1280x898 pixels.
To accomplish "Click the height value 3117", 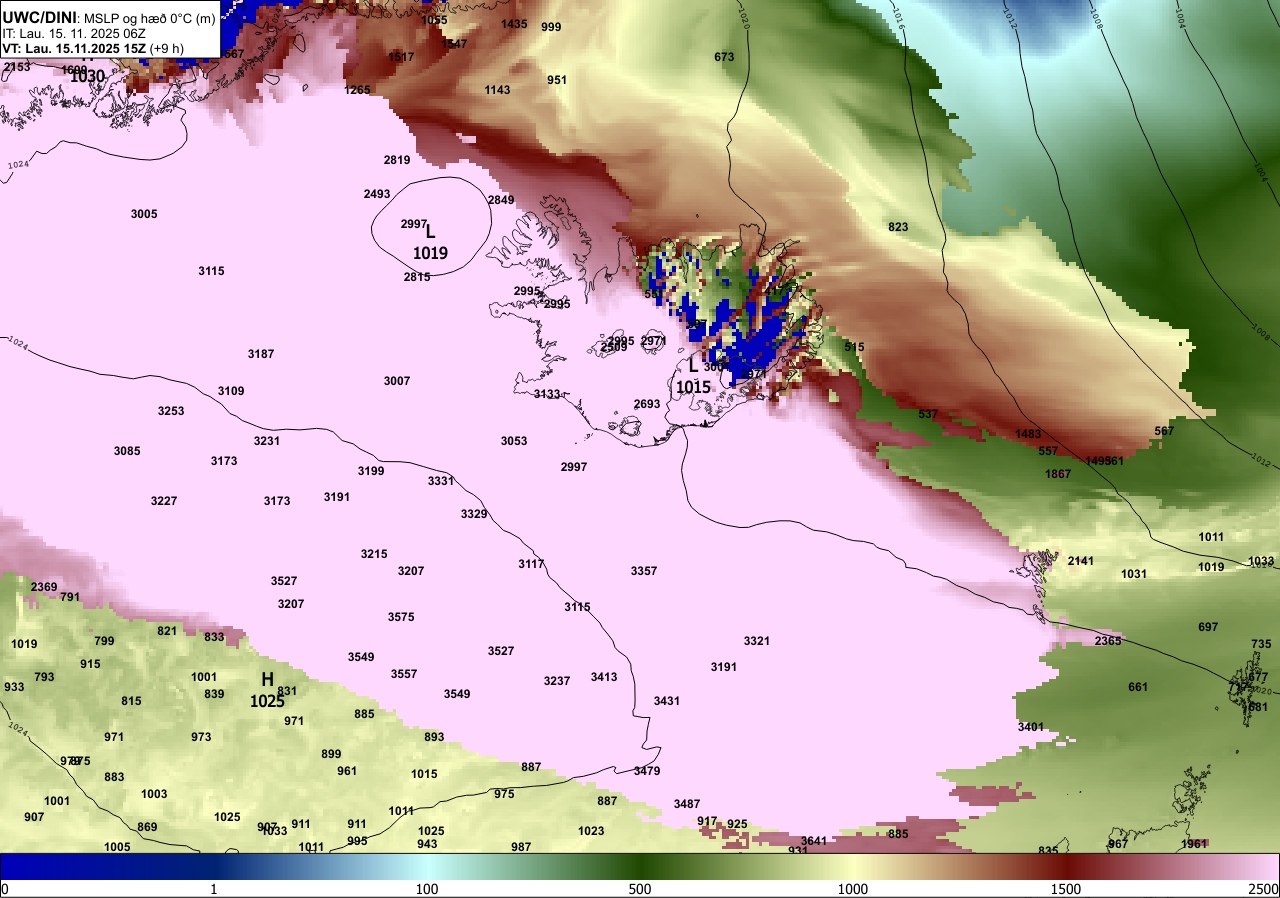I will click(x=531, y=564).
